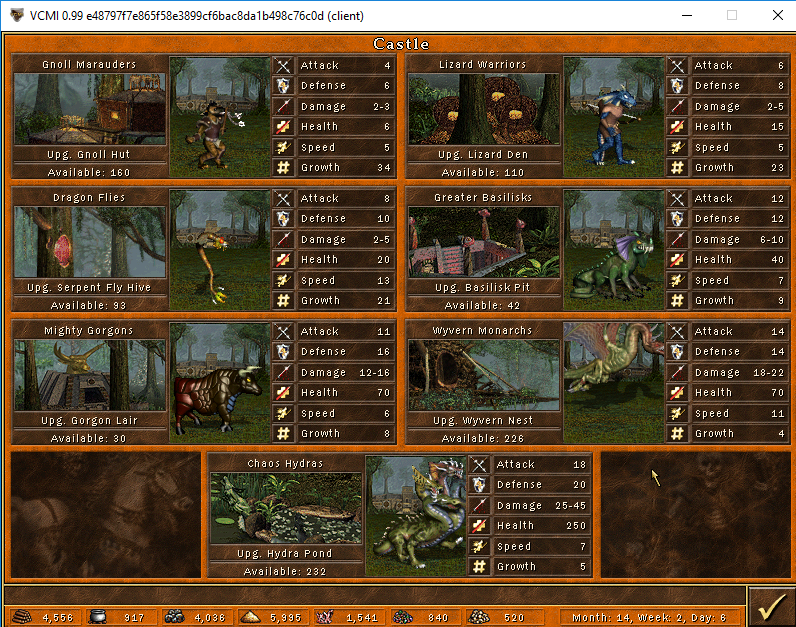Click the Attack swords icon for Gnoll Marauders

pyautogui.click(x=283, y=66)
